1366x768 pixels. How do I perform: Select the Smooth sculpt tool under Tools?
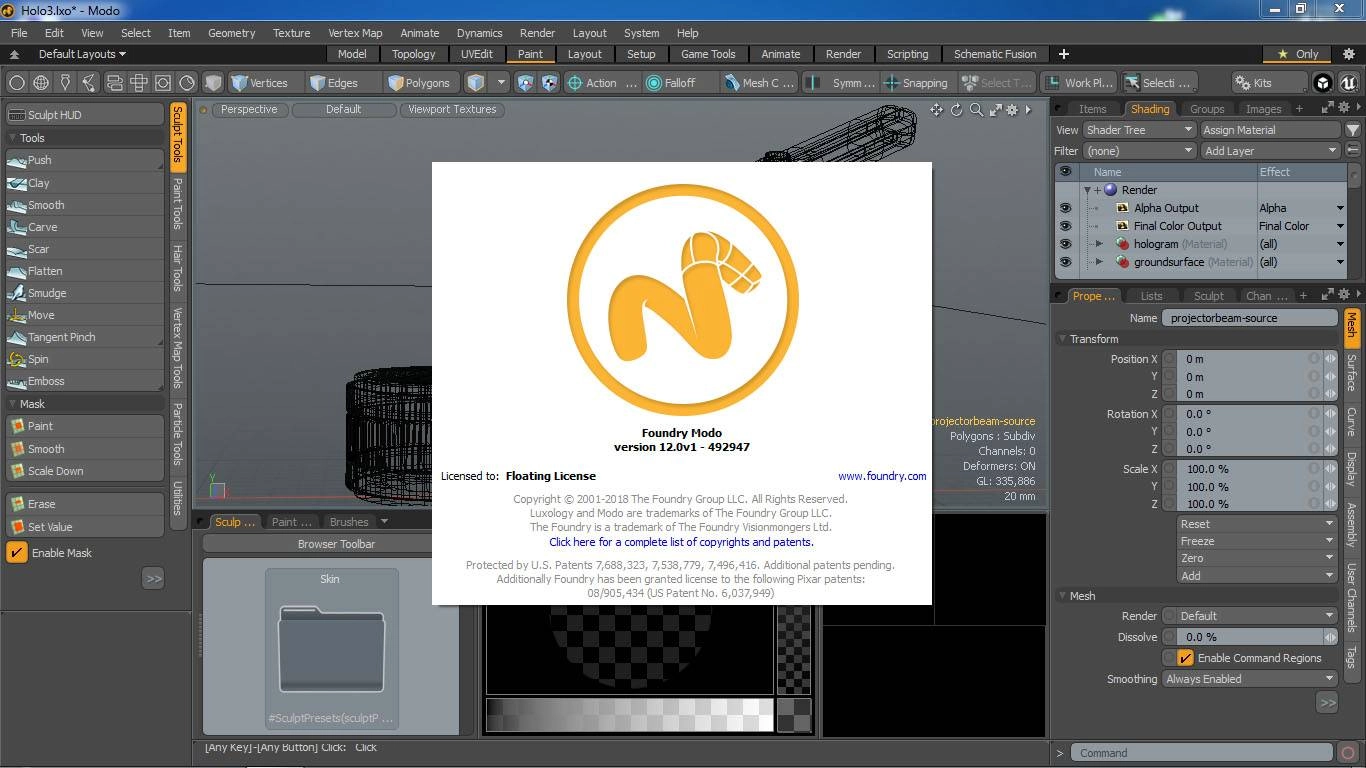[84, 205]
